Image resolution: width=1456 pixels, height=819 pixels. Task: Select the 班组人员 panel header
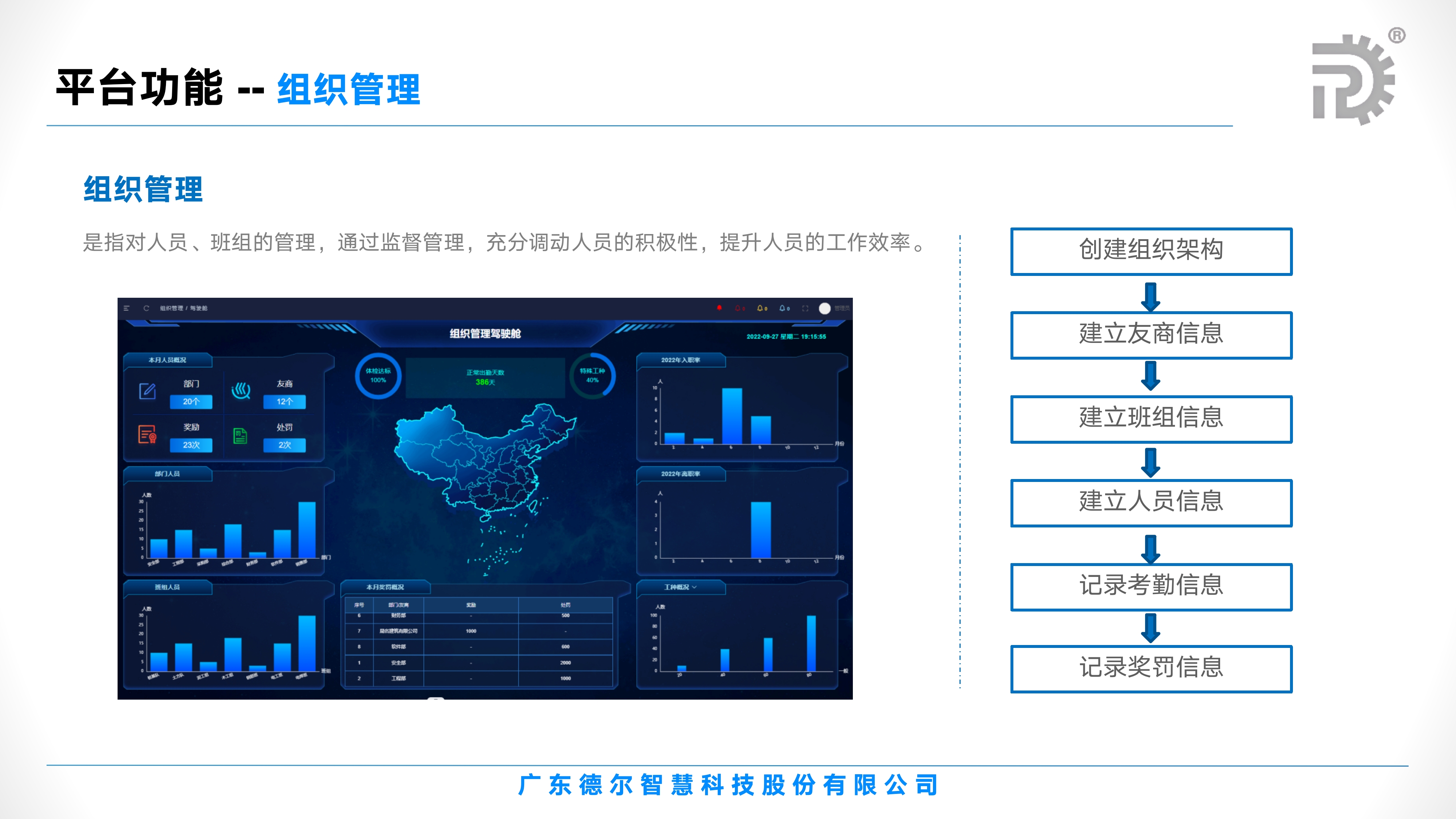(x=167, y=587)
